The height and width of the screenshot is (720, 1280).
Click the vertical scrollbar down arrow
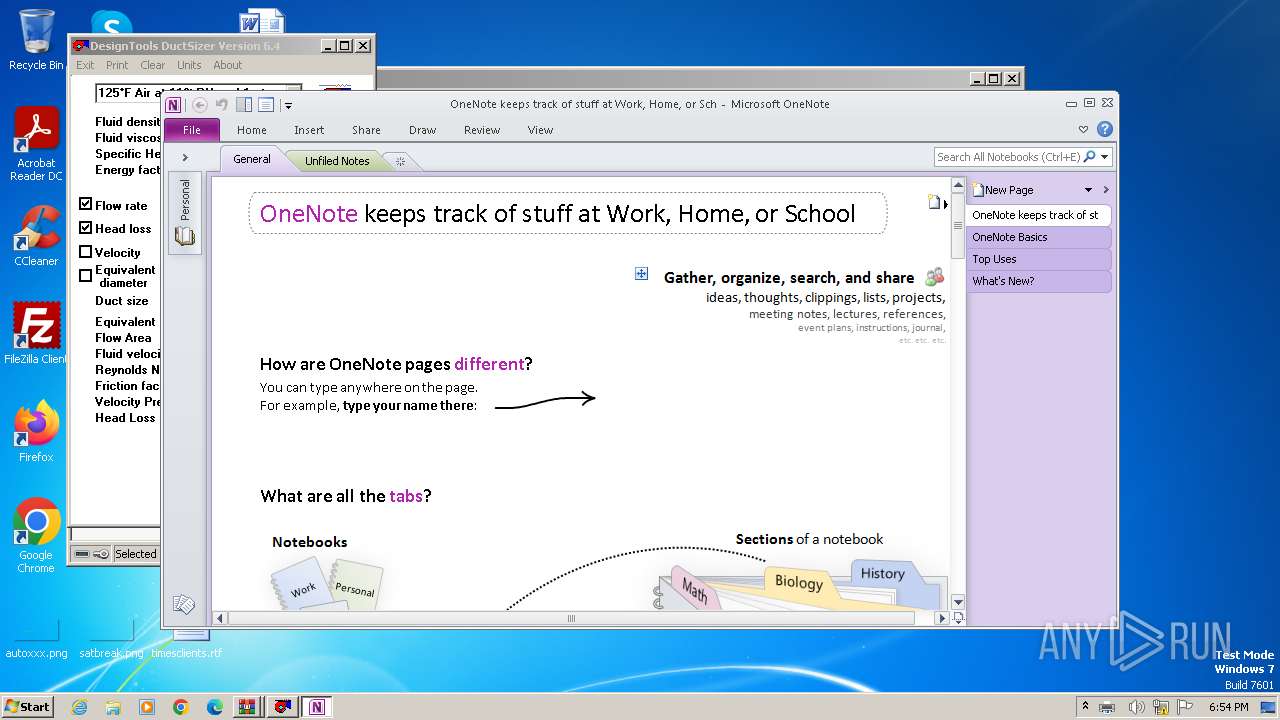958,602
